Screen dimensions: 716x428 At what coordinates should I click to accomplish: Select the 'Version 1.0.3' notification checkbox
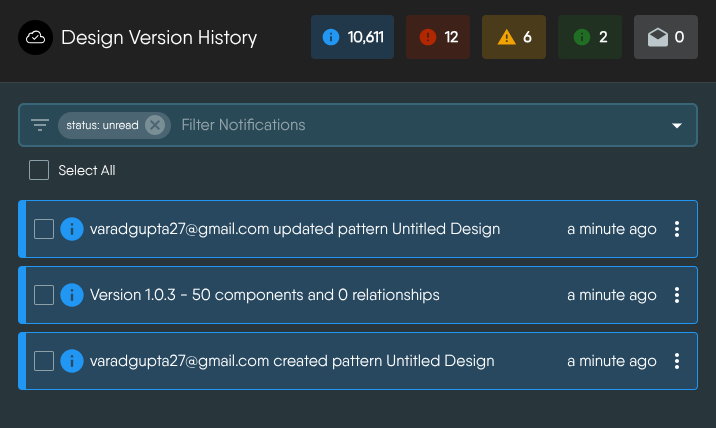pyautogui.click(x=44, y=295)
